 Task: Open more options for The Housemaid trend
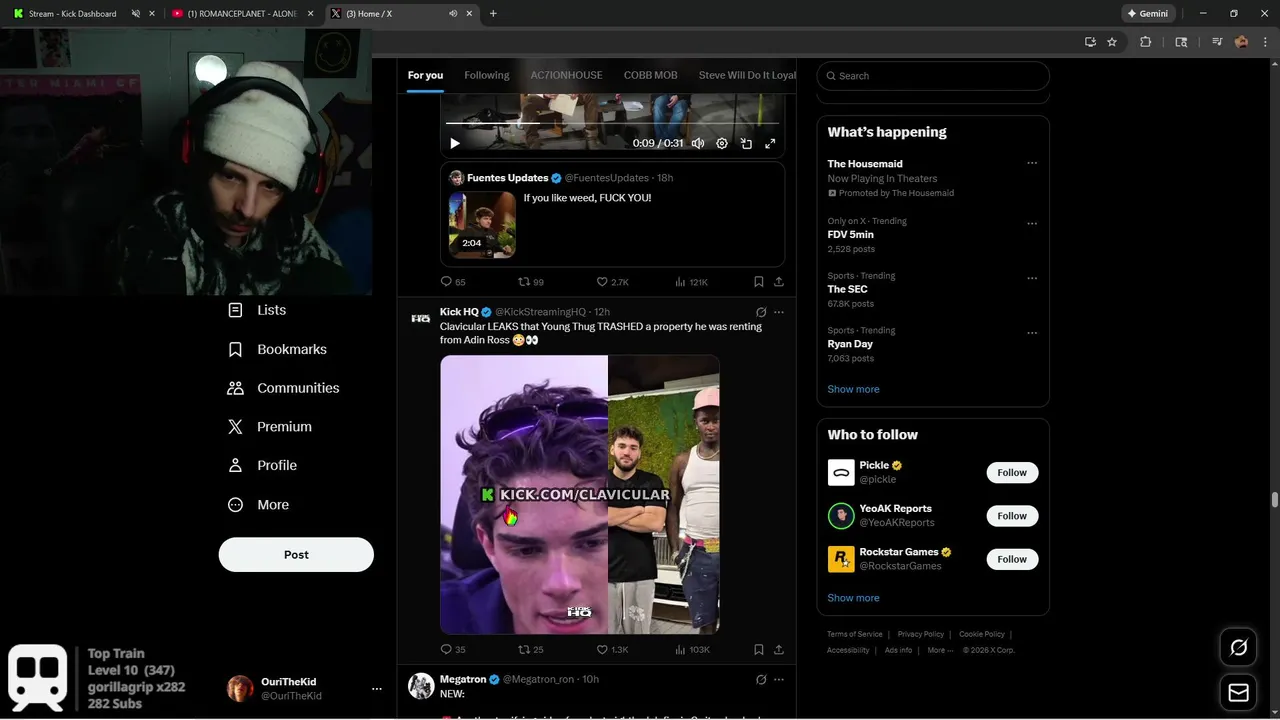[1032, 163]
